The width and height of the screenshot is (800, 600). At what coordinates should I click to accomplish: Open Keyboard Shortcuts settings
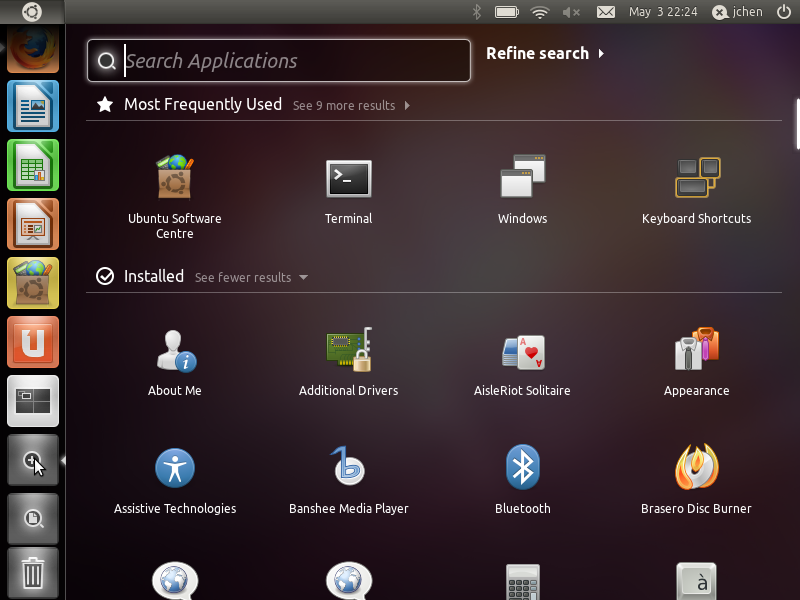coord(696,178)
